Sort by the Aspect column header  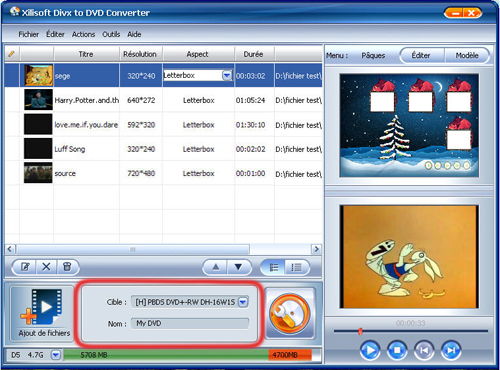pyautogui.click(x=198, y=54)
